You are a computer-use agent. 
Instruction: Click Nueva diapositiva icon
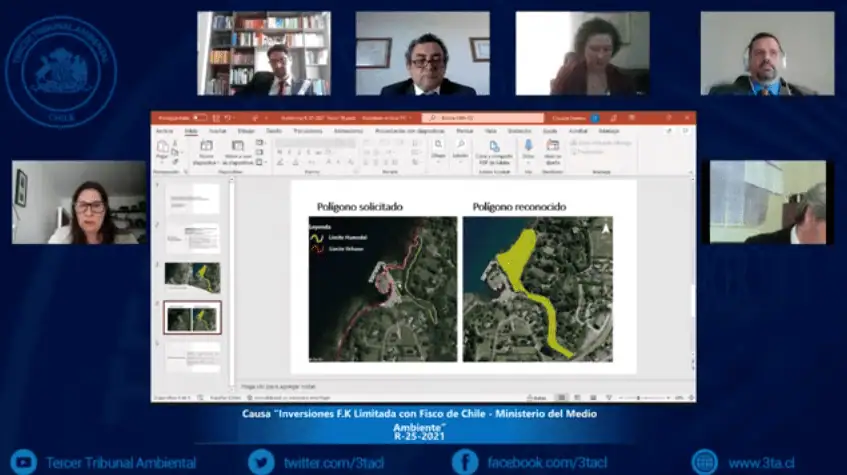tap(206, 146)
